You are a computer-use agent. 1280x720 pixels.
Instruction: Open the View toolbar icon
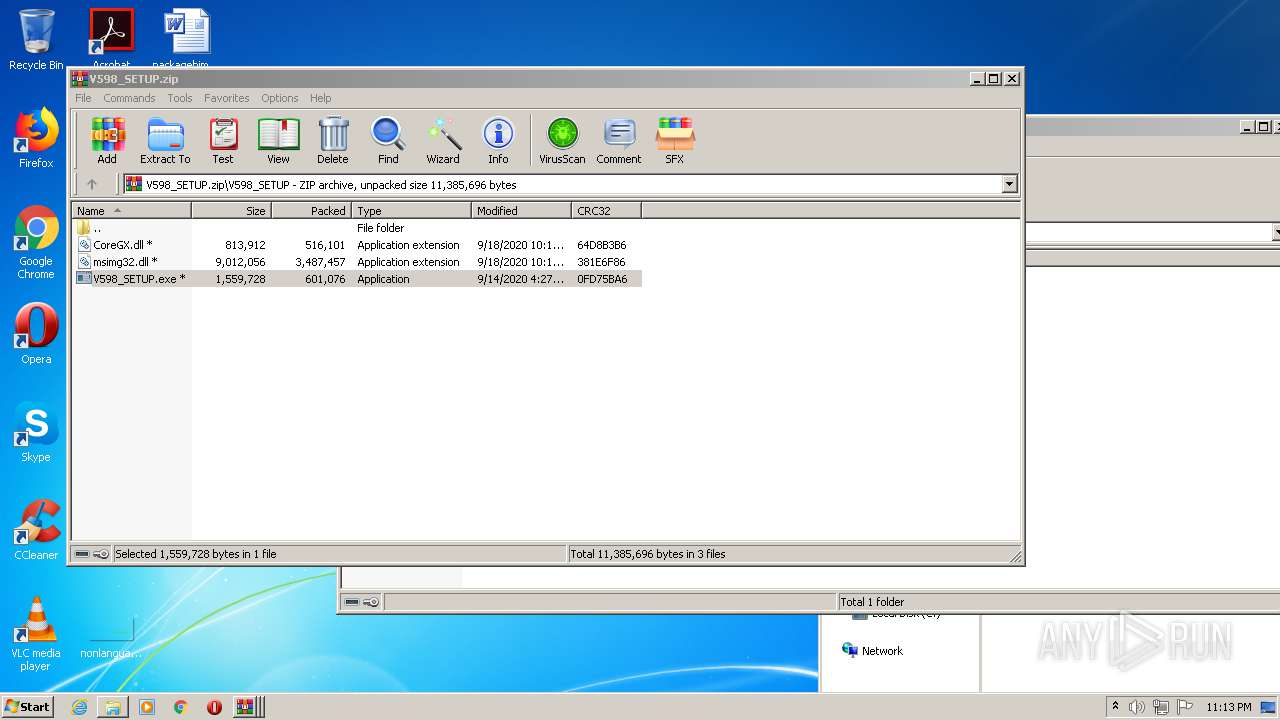278,140
